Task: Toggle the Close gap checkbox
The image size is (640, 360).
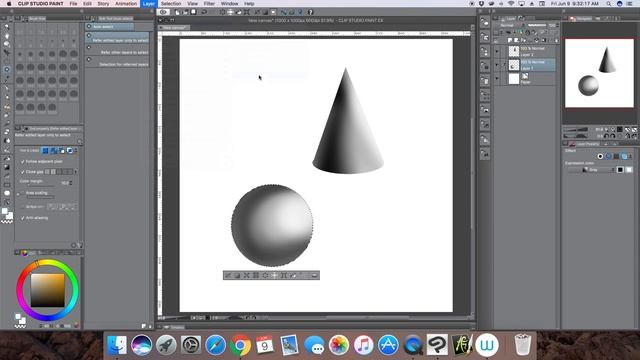Action: pos(23,172)
